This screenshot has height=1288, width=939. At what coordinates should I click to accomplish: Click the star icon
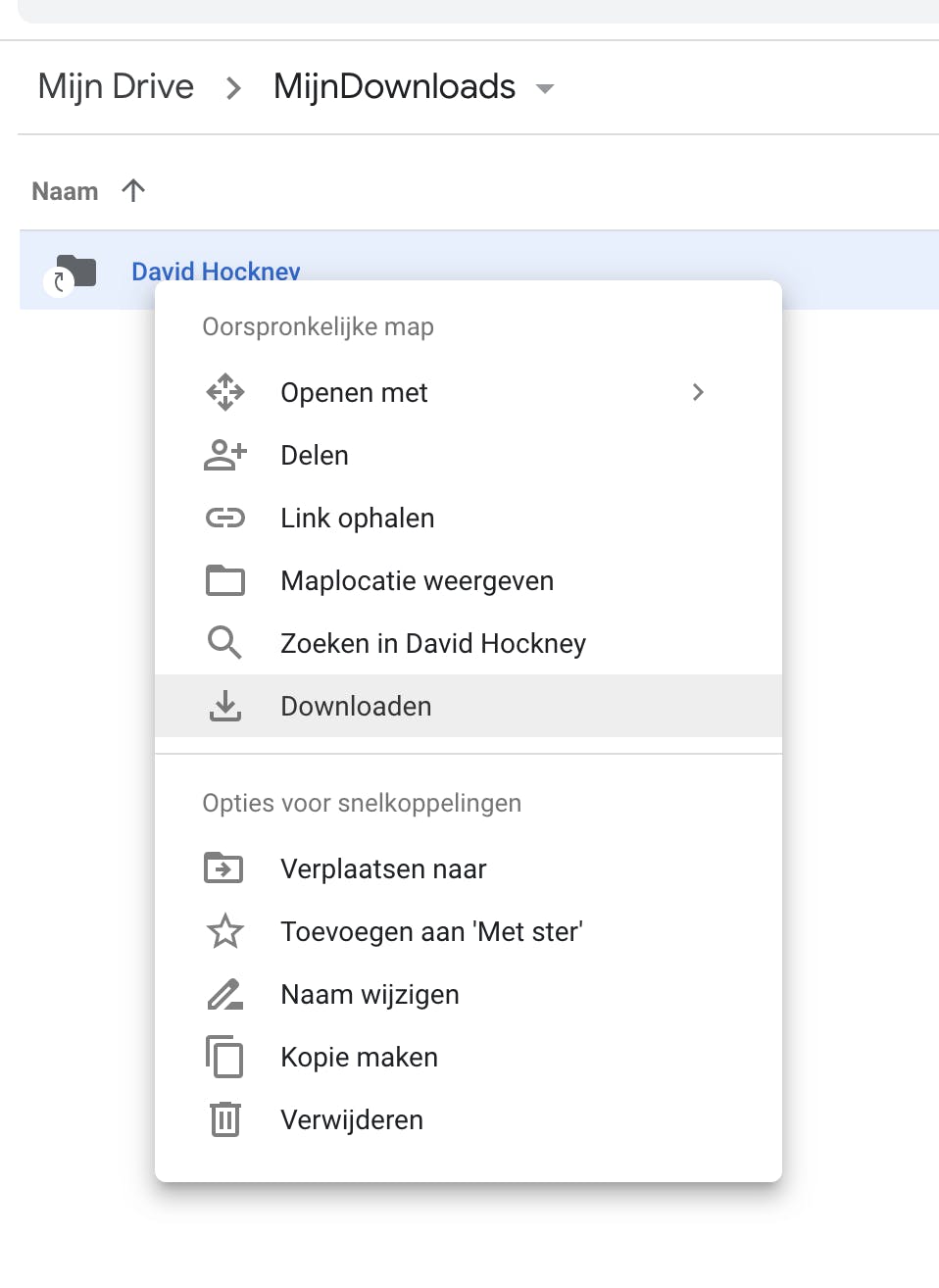coord(225,931)
